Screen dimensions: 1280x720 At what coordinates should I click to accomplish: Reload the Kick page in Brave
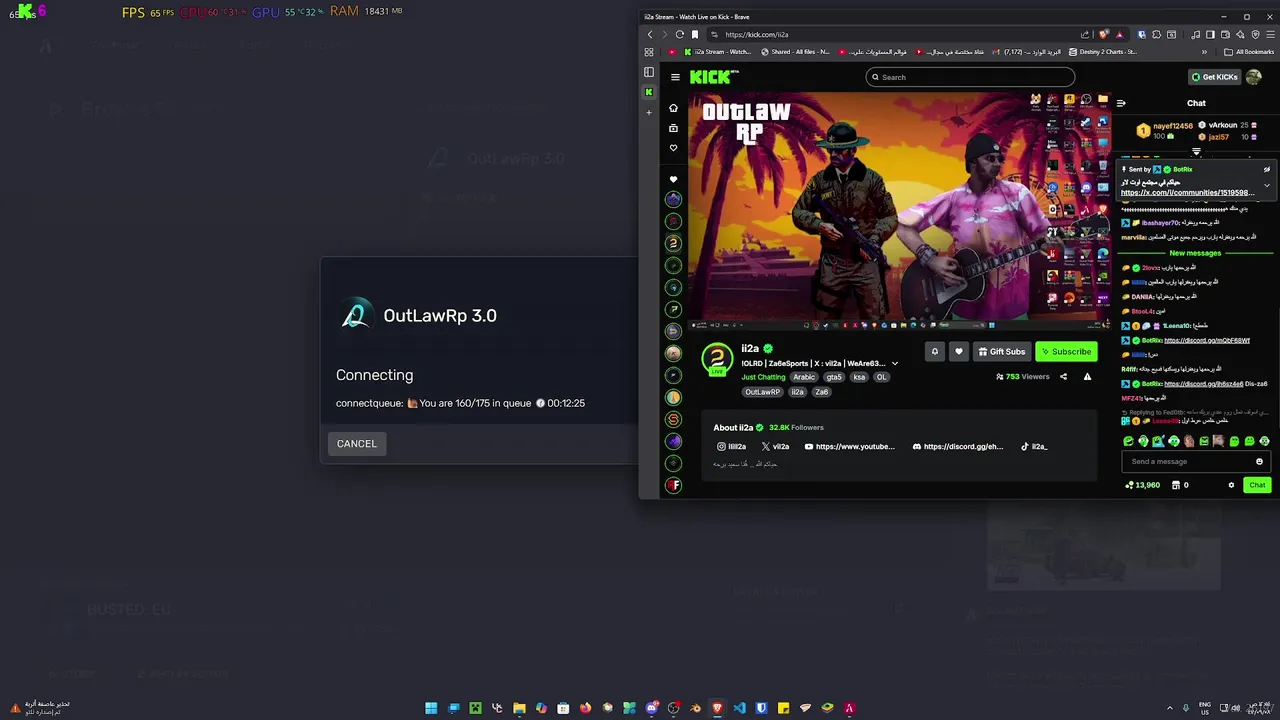[680, 34]
